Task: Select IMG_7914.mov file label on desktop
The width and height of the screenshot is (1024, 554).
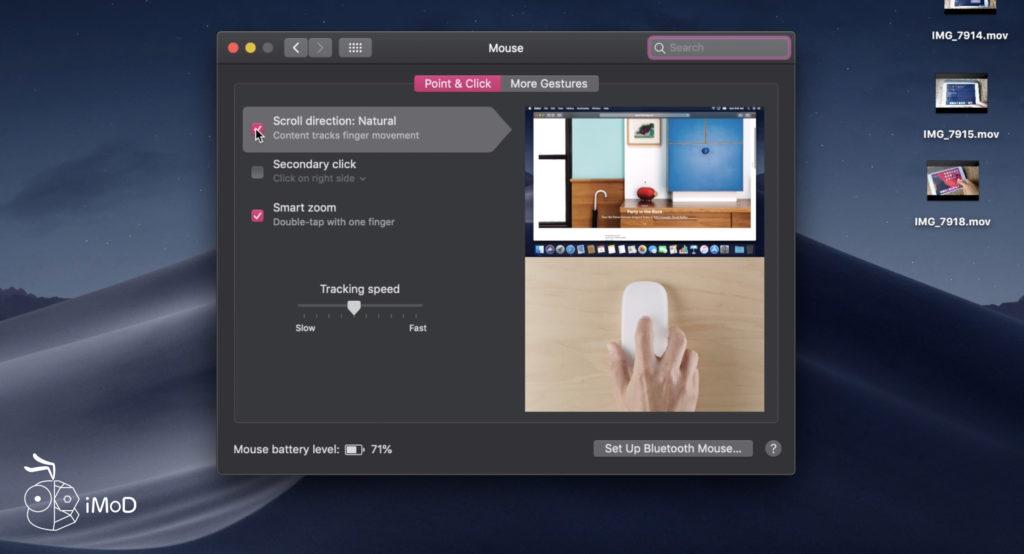Action: click(x=970, y=36)
